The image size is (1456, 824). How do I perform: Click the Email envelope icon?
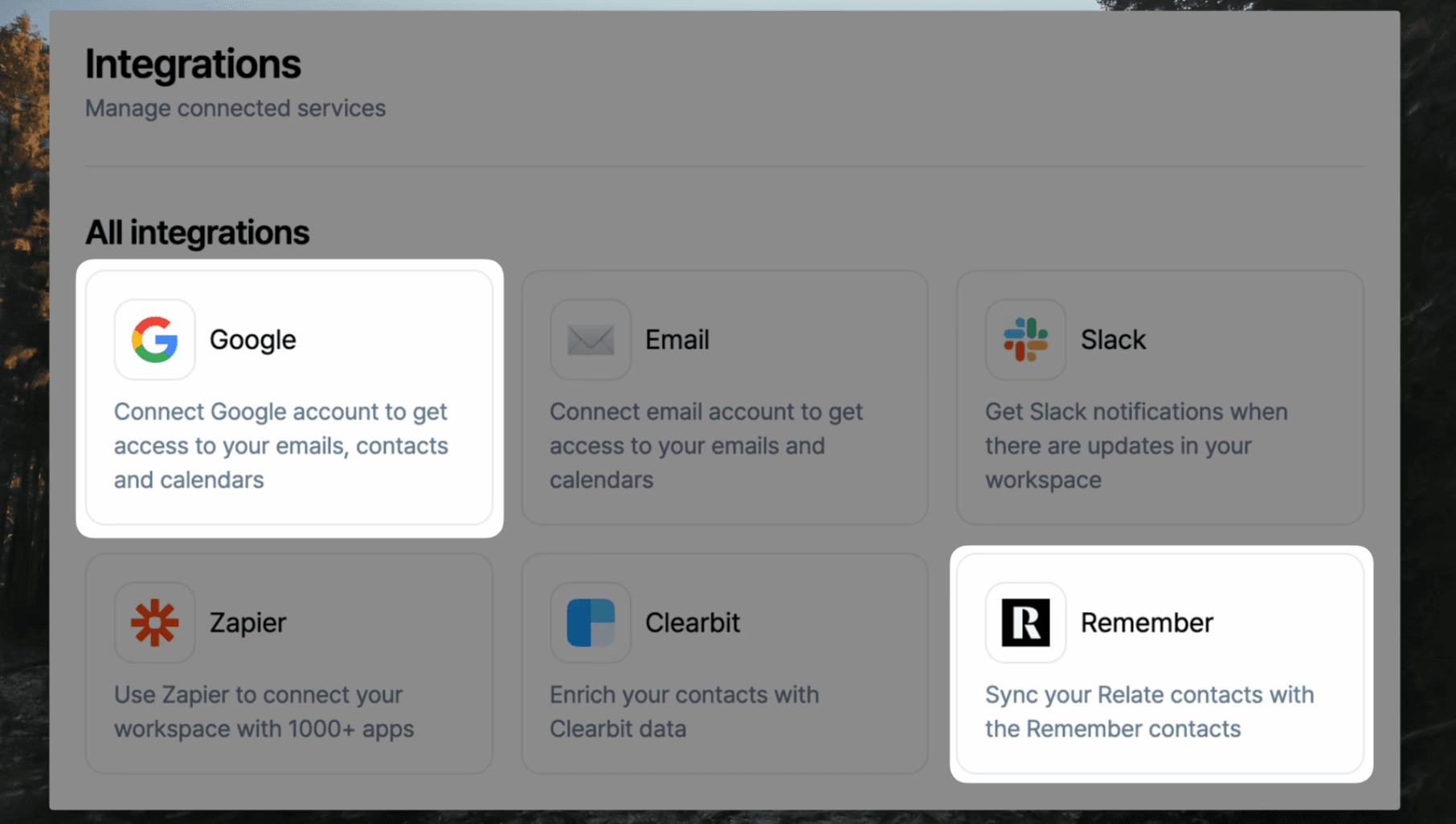[x=591, y=340]
